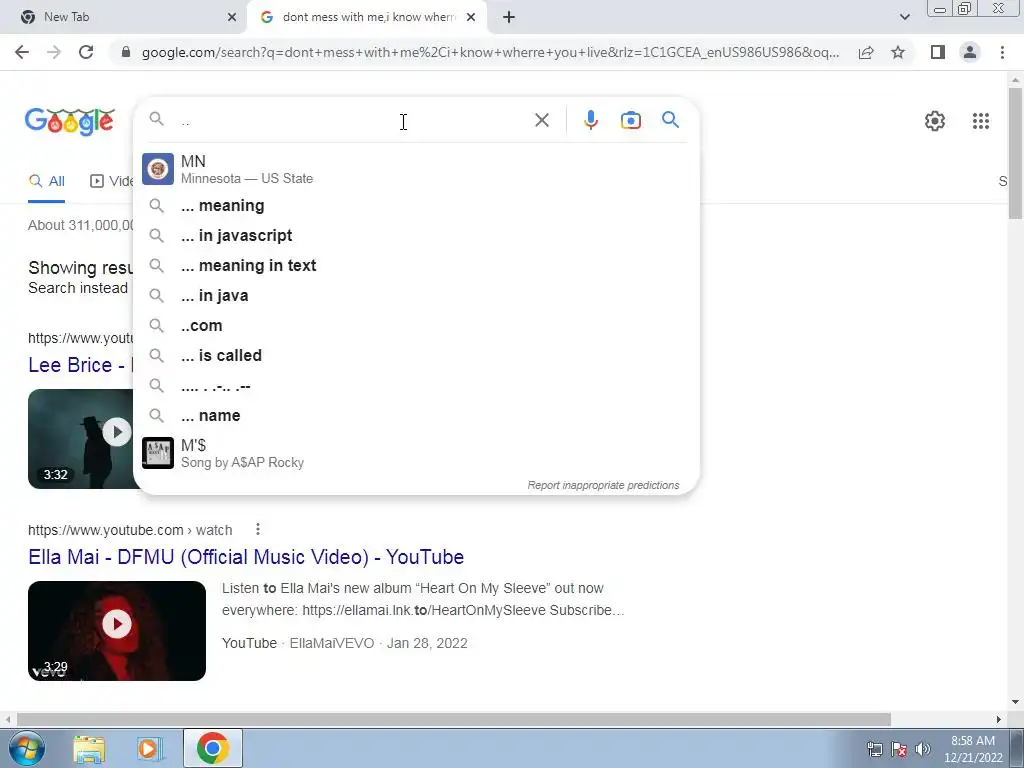Image resolution: width=1024 pixels, height=768 pixels.
Task: Select the All search tab
Action: click(46, 182)
